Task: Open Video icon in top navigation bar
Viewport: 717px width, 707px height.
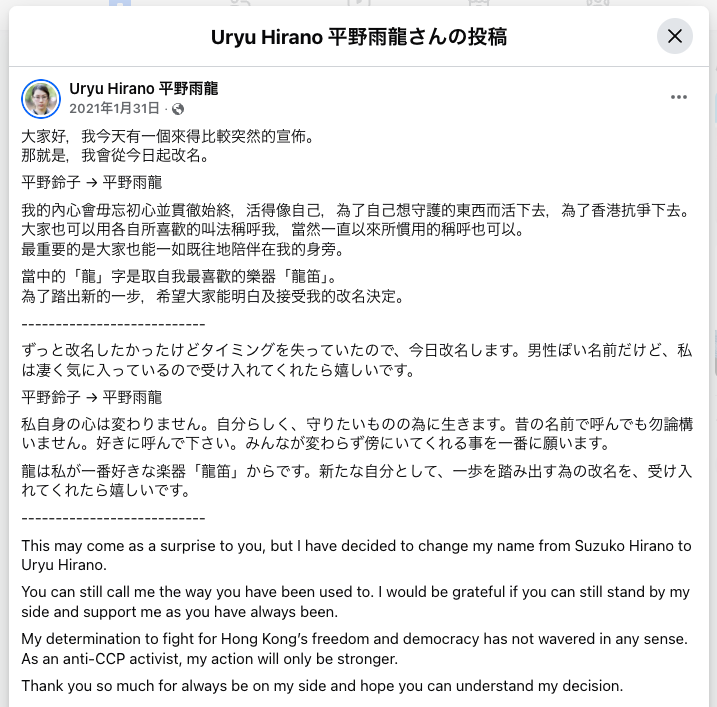Action: [359, 3]
